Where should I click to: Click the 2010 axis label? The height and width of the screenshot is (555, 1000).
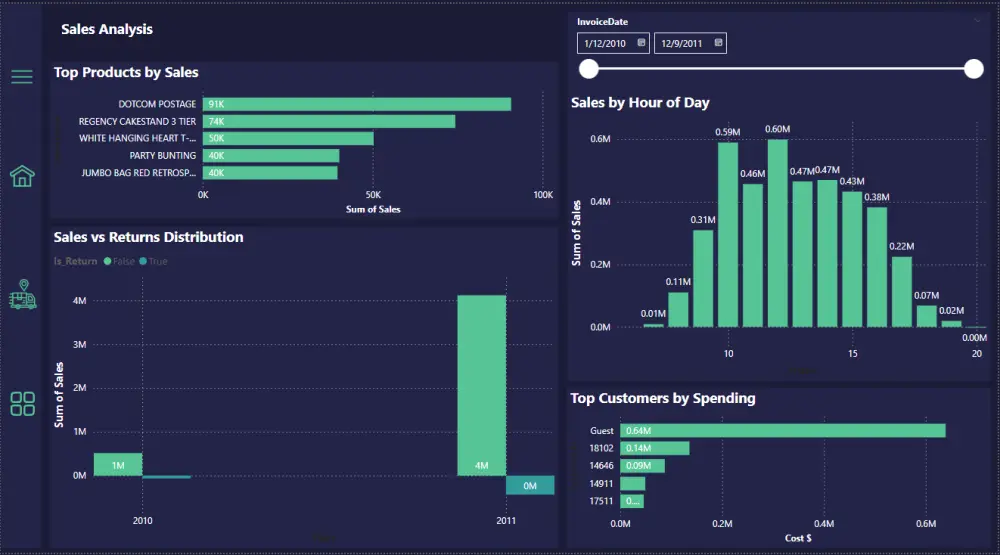pyautogui.click(x=142, y=521)
